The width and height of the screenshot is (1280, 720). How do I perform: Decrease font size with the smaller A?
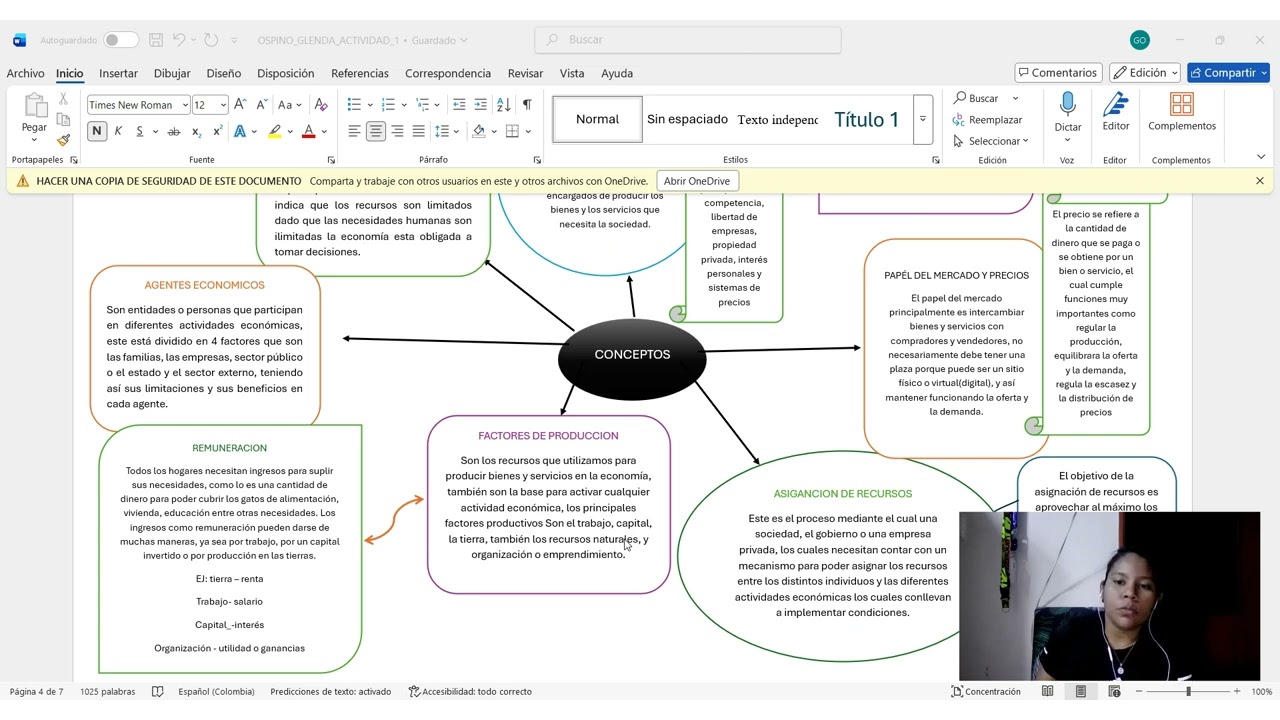coord(261,104)
